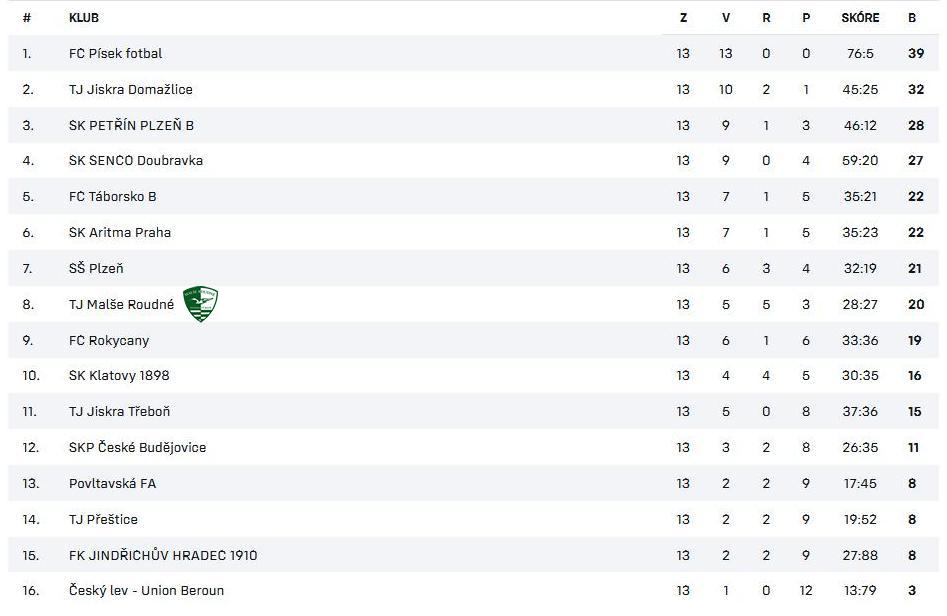The height and width of the screenshot is (616, 947).
Task: Open FC Táborsko B club page
Action: coord(112,196)
